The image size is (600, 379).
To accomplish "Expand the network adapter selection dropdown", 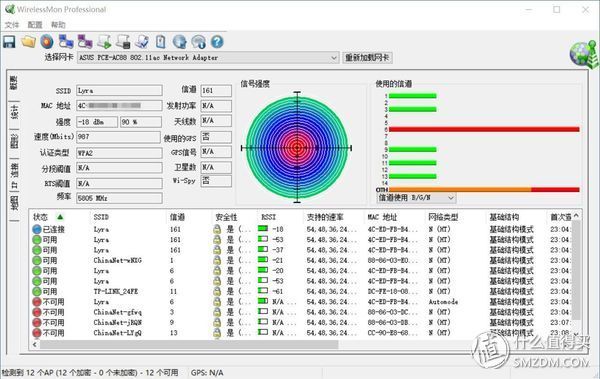I will [334, 58].
